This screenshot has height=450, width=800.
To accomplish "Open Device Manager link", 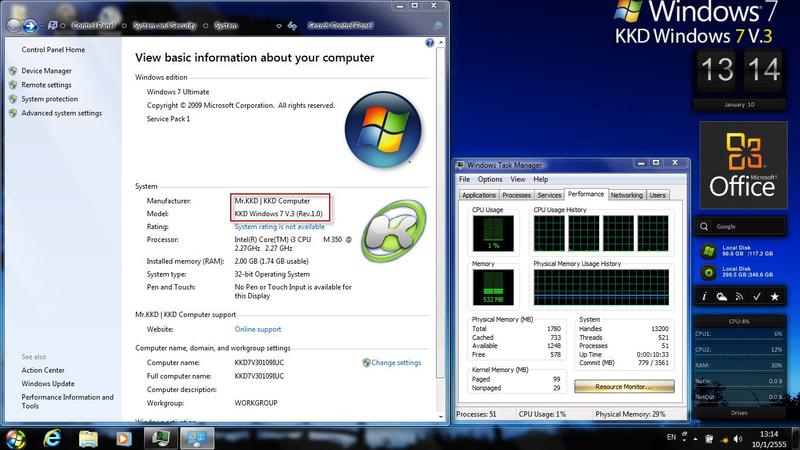I will pyautogui.click(x=46, y=71).
